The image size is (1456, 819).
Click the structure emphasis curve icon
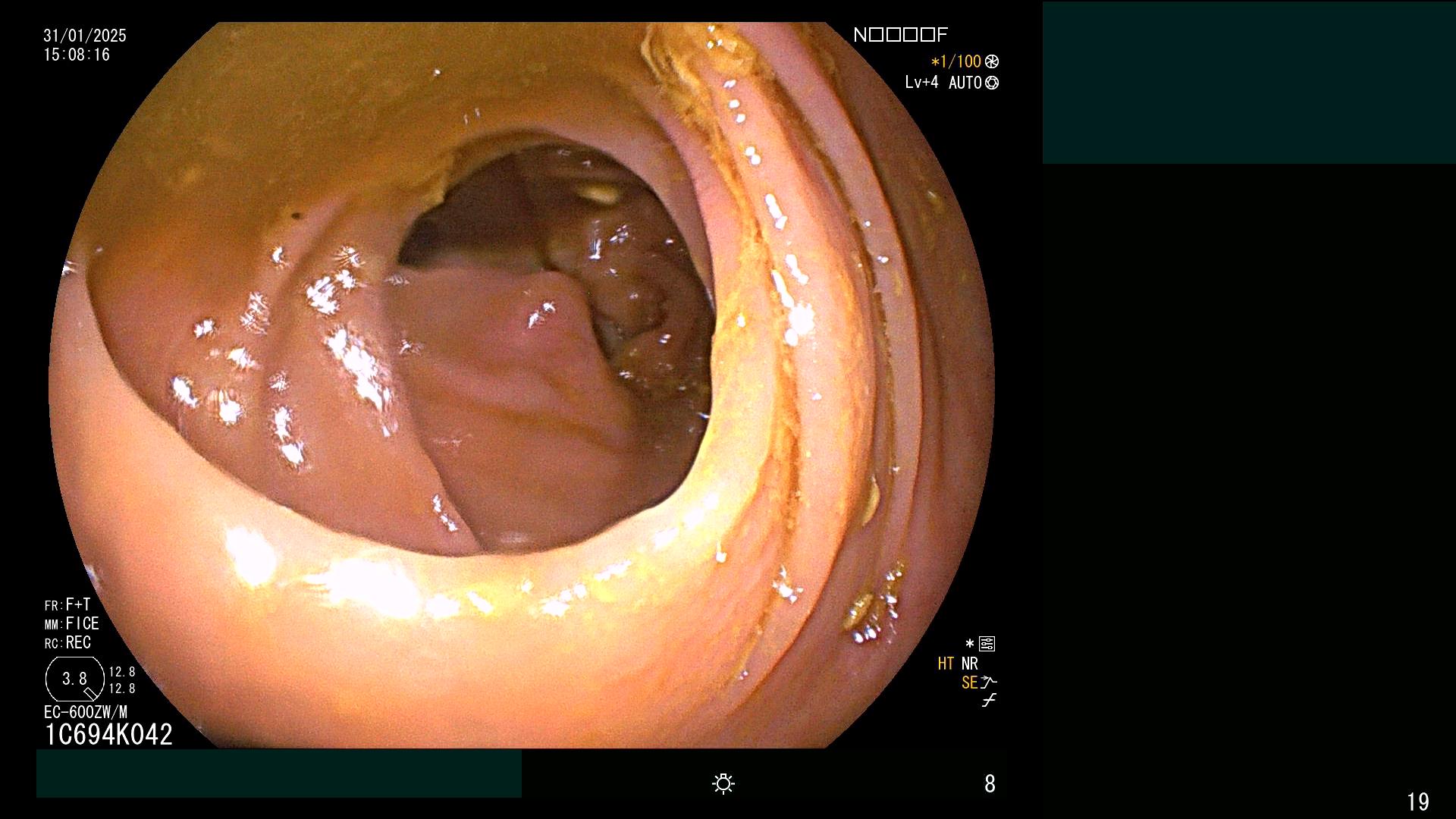click(989, 682)
